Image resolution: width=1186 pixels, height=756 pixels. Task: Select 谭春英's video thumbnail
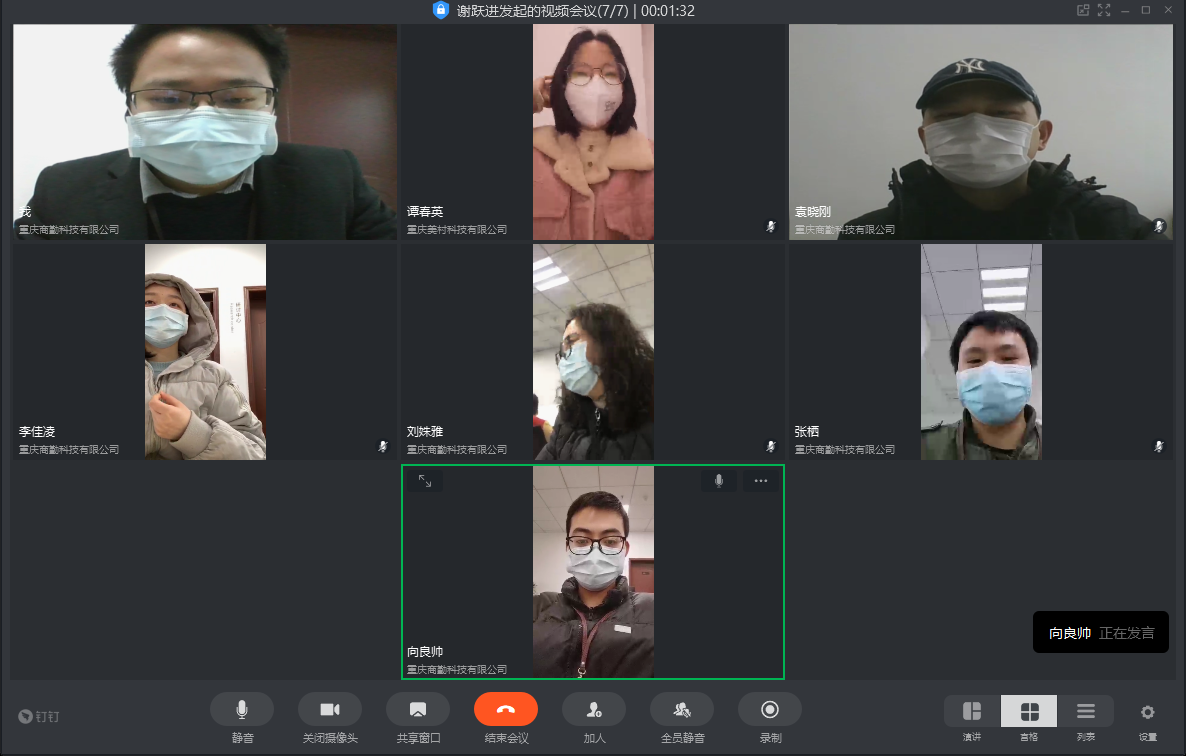coord(593,132)
